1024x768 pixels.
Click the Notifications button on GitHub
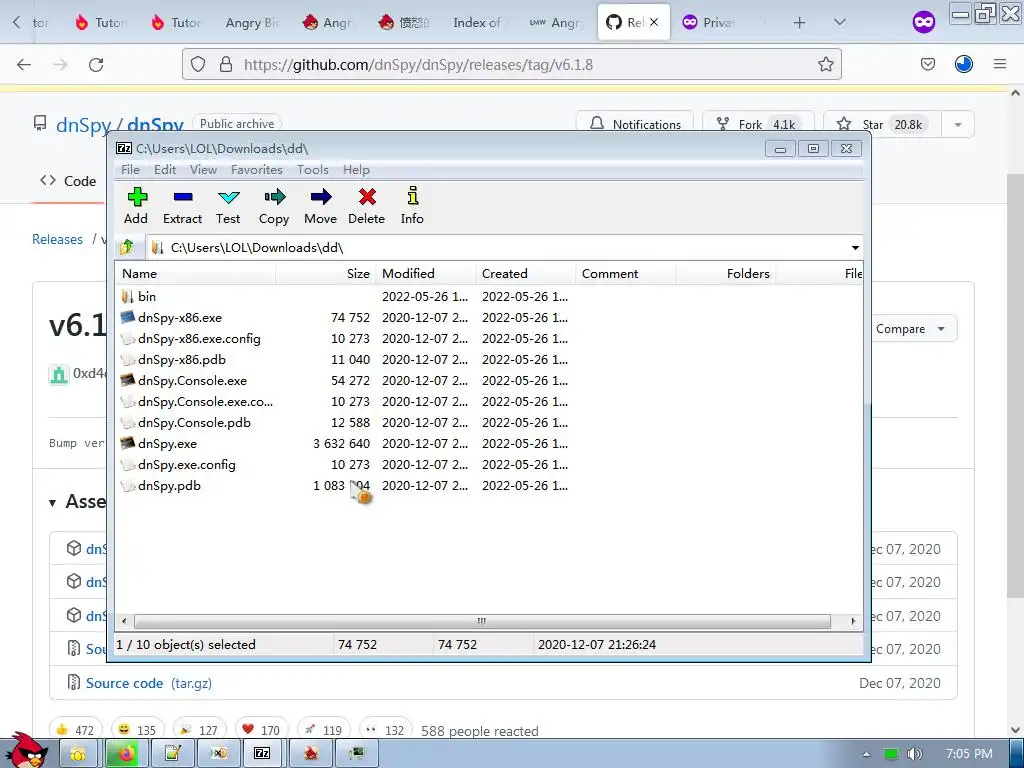click(635, 124)
